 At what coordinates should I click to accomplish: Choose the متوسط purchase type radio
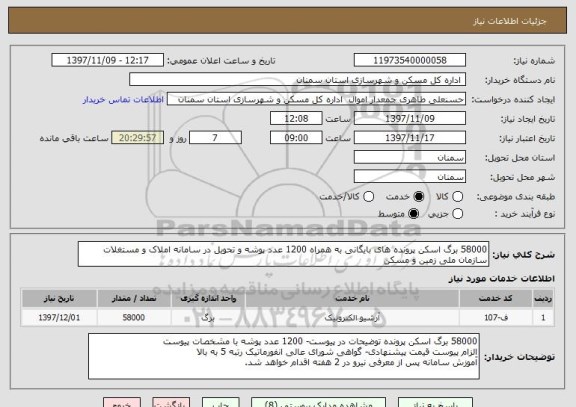[x=413, y=214]
